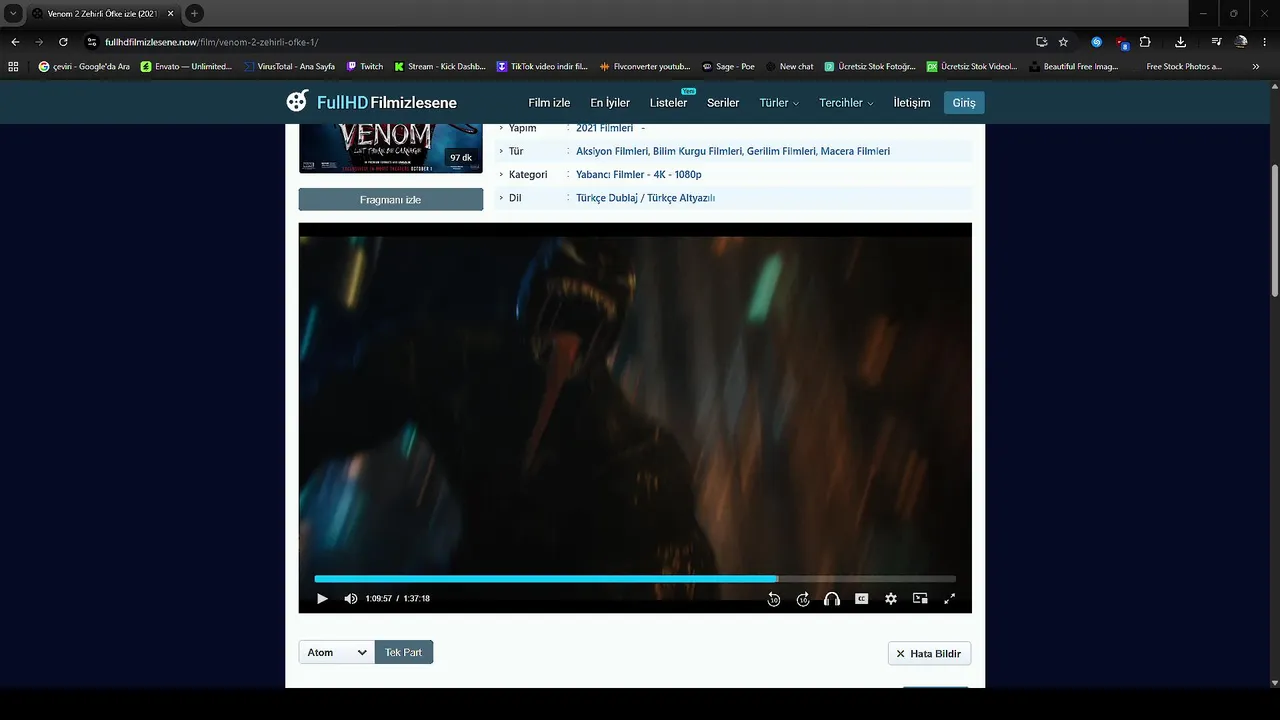This screenshot has width=1280, height=720.
Task: Expand the Türler dropdown menu
Action: (779, 103)
